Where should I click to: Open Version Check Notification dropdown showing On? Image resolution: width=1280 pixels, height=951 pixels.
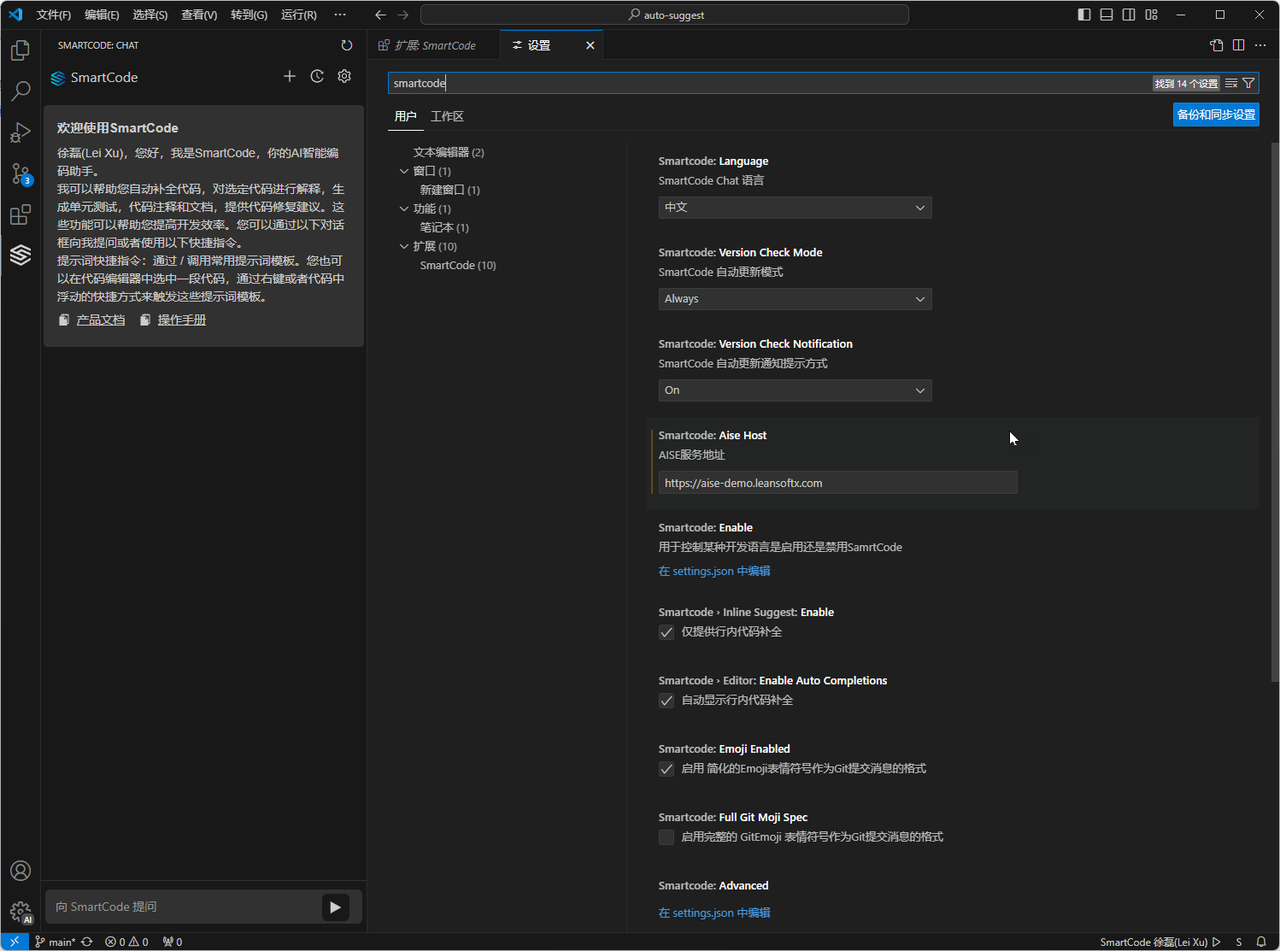(x=795, y=390)
